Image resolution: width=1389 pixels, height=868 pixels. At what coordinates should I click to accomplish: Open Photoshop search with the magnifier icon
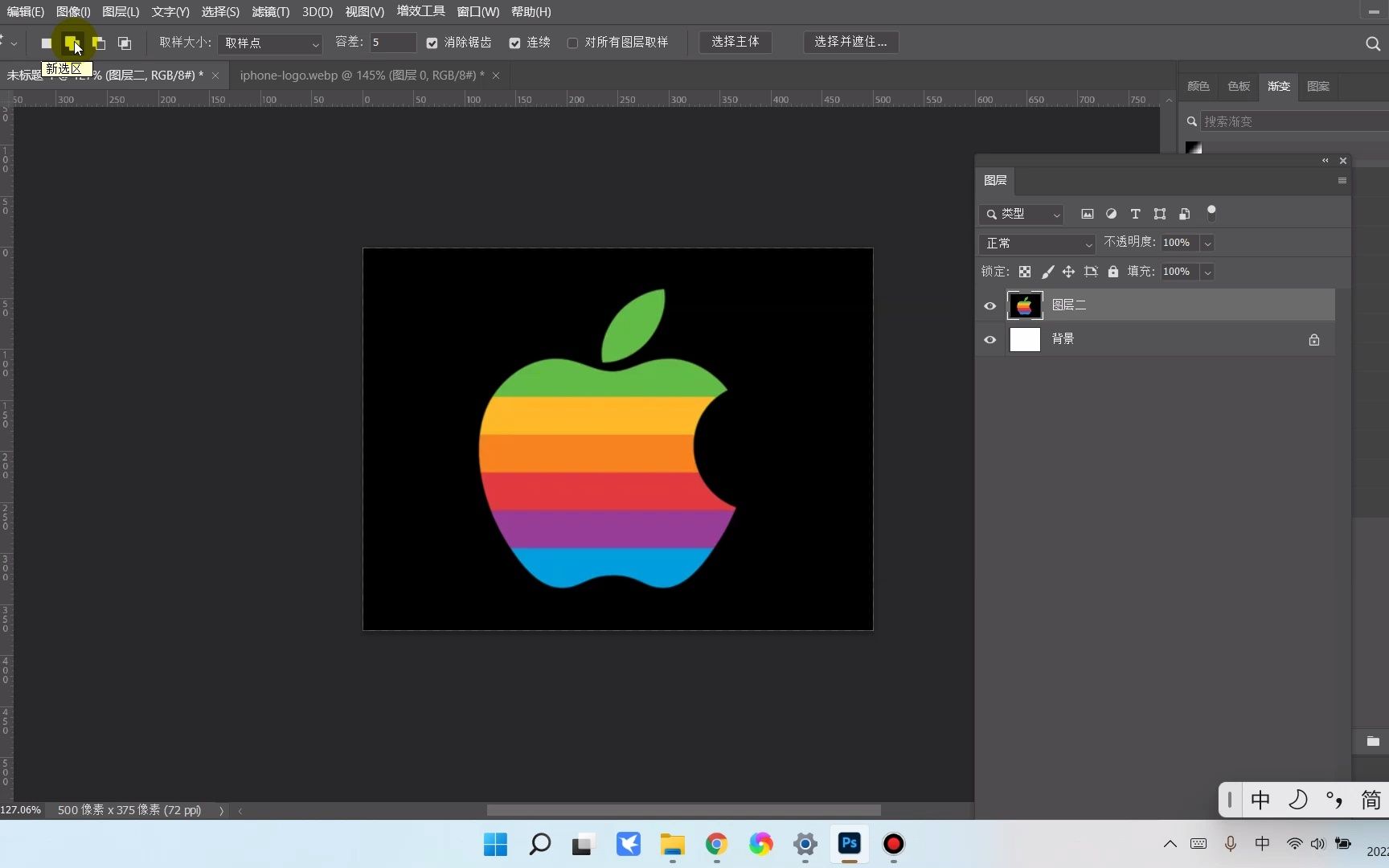(1372, 43)
